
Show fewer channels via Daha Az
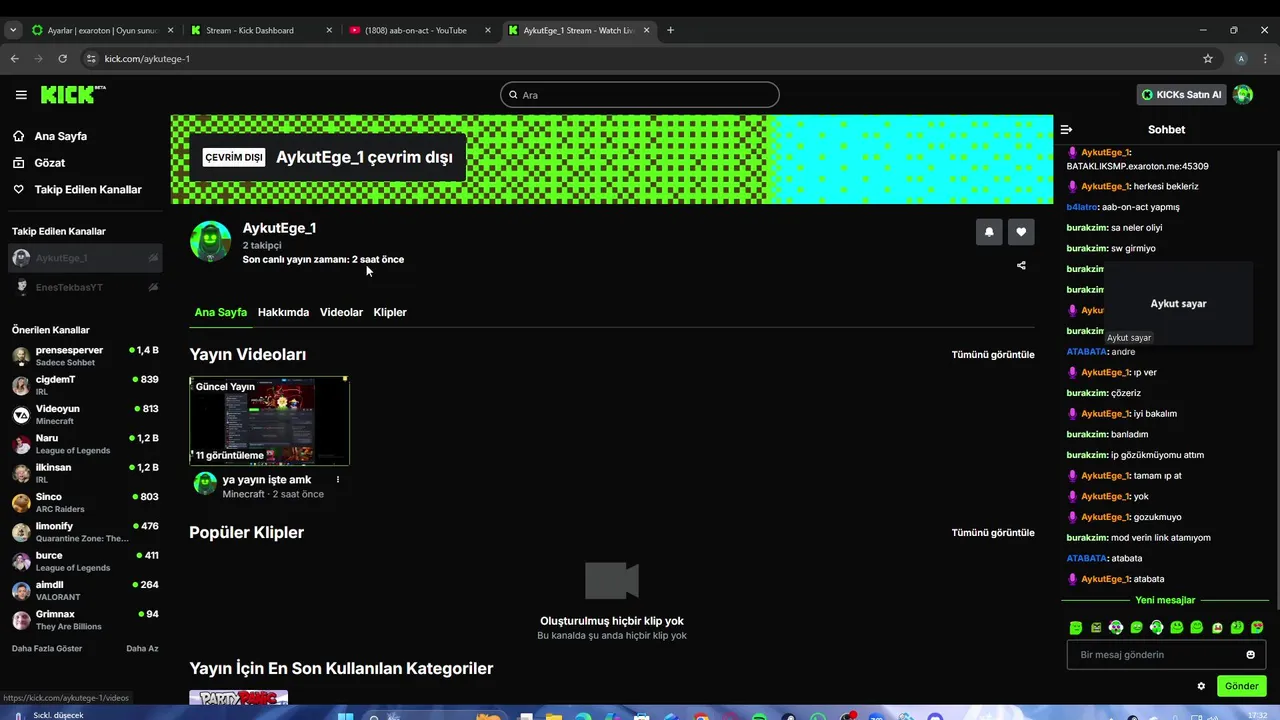[x=142, y=649]
